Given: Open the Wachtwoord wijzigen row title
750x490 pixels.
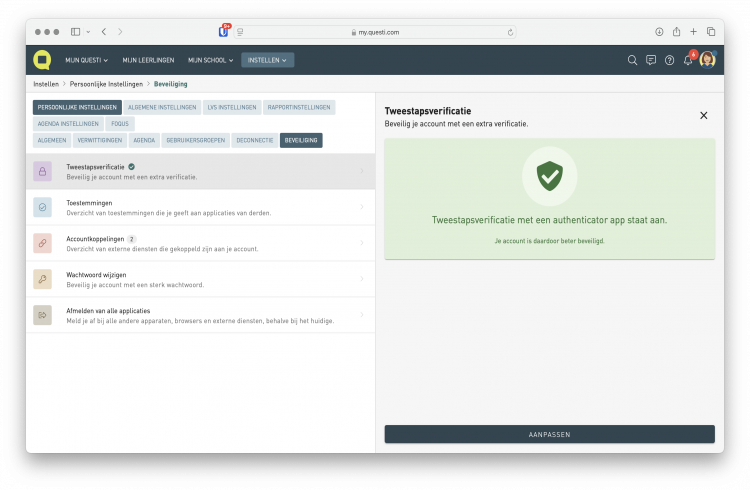Looking at the screenshot, I should tap(96, 275).
